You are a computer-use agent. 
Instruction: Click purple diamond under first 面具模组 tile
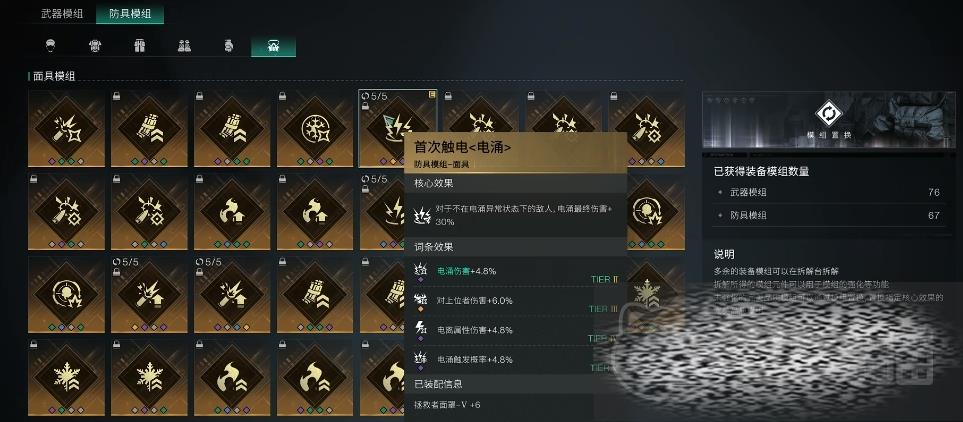(51, 161)
